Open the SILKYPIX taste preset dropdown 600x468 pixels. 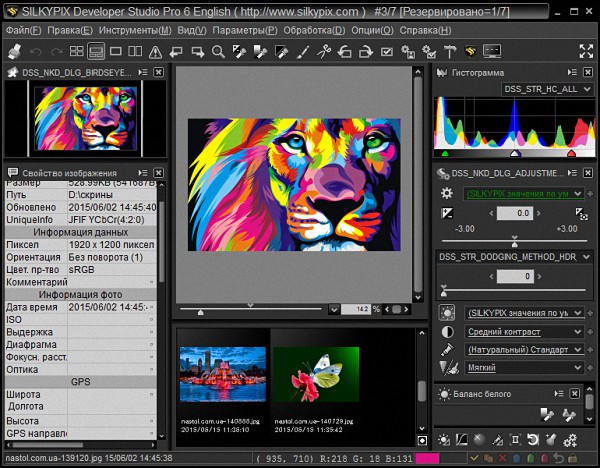(x=523, y=194)
